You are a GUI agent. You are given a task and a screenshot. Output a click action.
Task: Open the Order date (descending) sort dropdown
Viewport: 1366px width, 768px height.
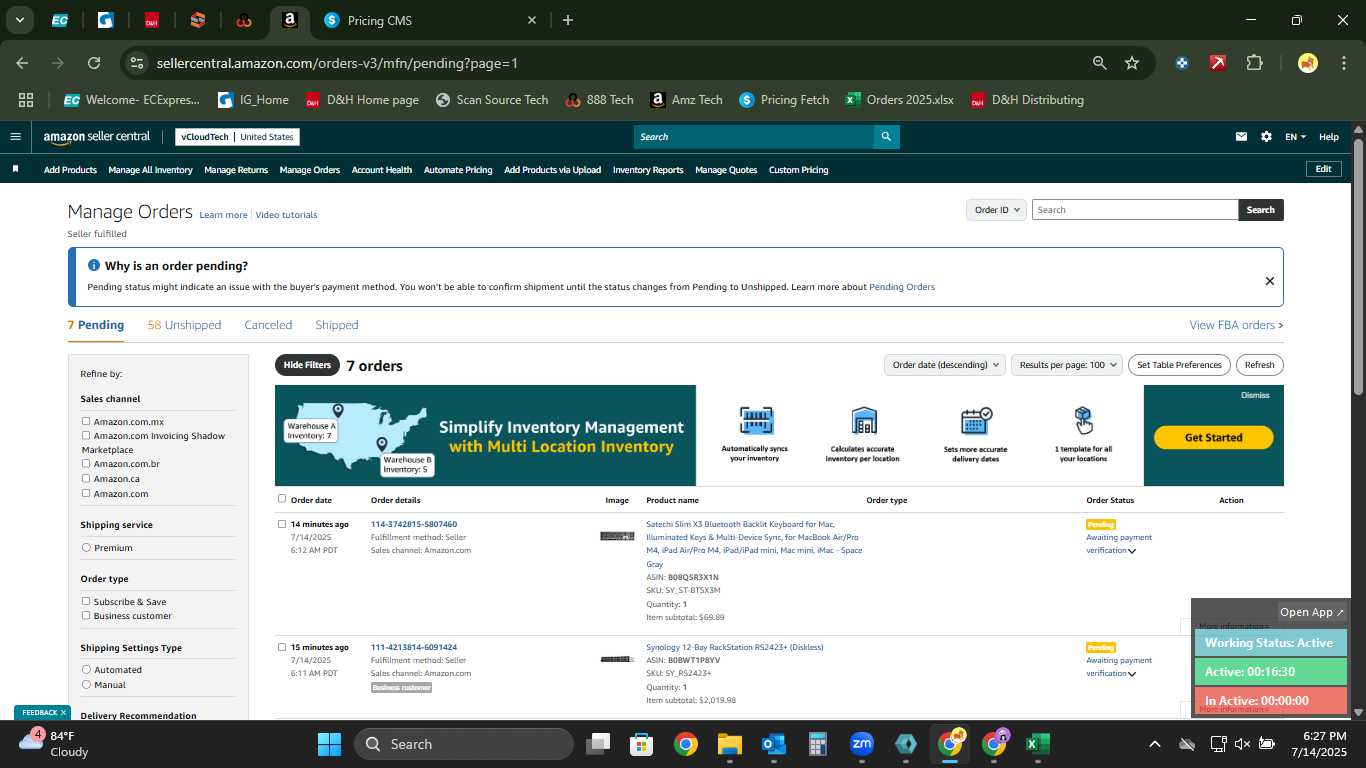pos(944,365)
